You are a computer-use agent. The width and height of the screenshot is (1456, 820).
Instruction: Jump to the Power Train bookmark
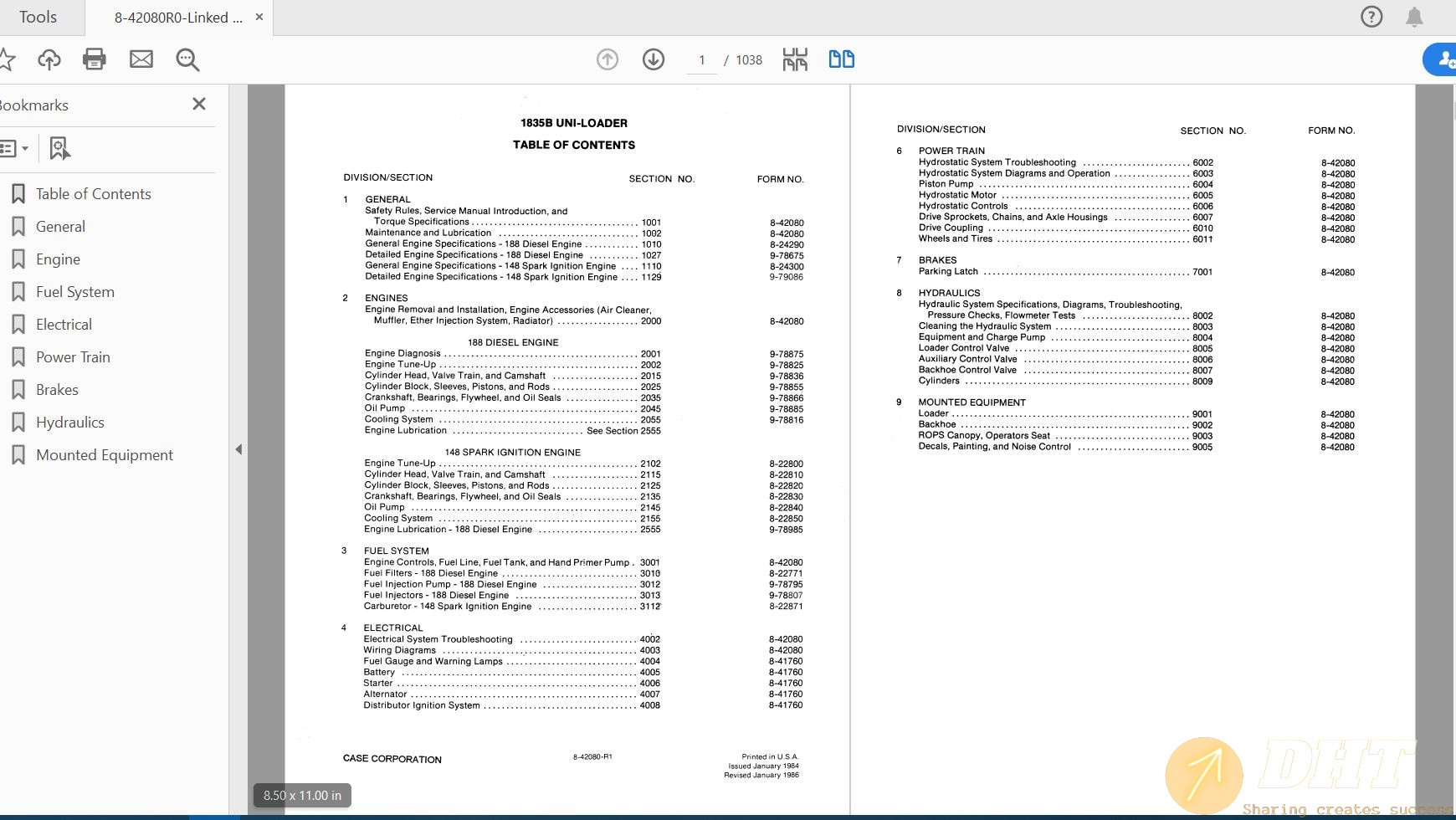click(73, 357)
